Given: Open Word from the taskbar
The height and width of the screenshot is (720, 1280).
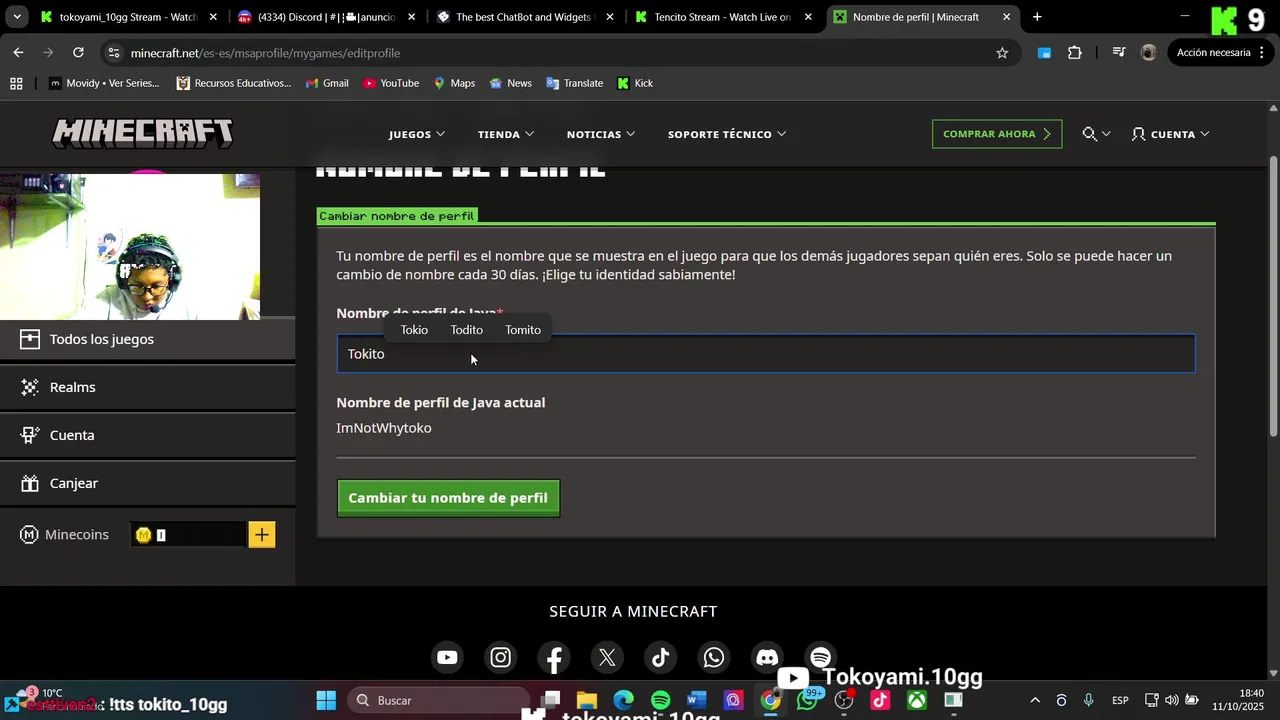Looking at the screenshot, I should [x=697, y=700].
